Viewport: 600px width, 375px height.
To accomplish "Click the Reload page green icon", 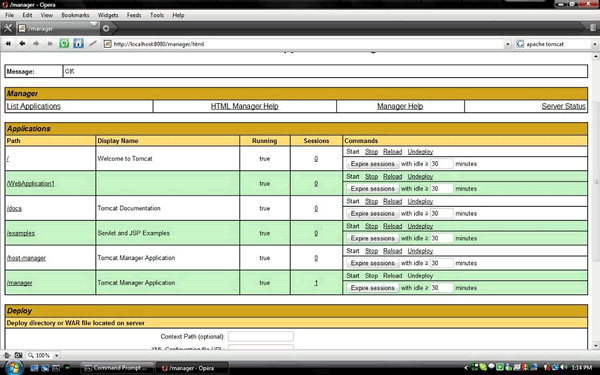I will point(64,44).
